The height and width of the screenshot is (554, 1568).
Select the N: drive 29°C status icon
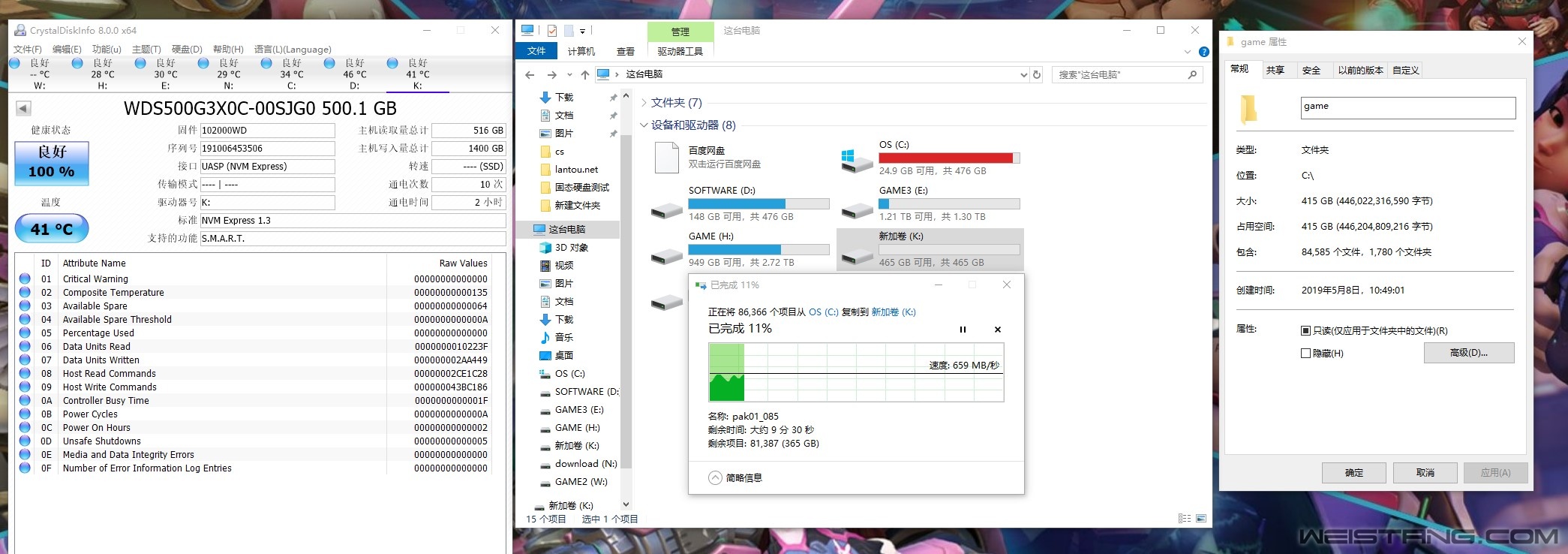point(203,64)
